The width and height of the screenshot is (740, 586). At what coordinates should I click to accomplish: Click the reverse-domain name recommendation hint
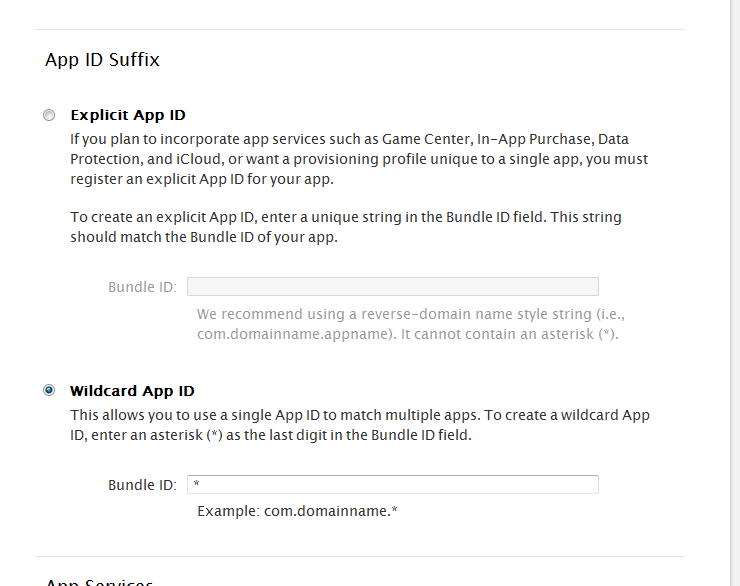point(407,313)
